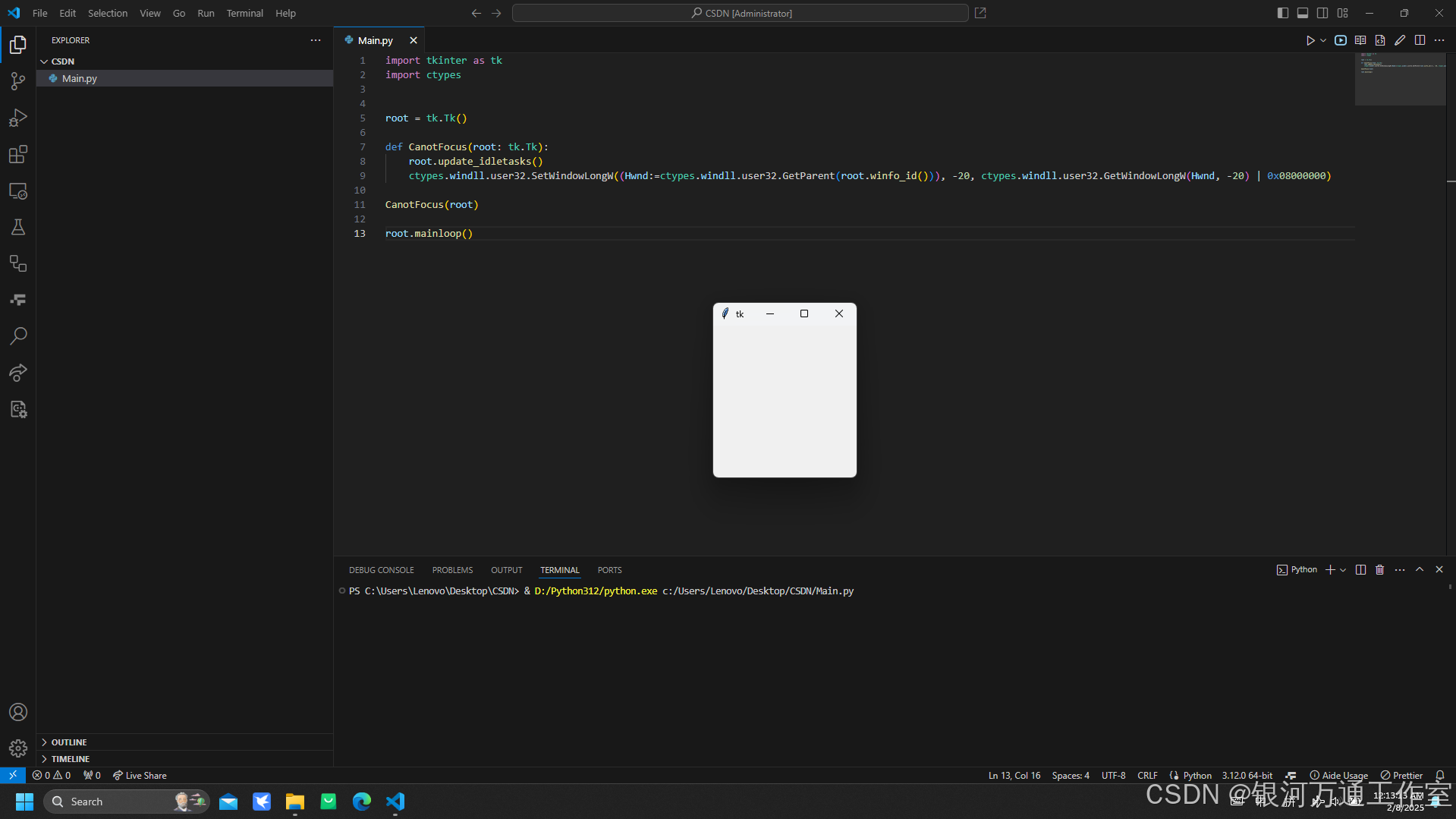1456x819 pixels.
Task: Open the Accounts menu icon
Action: tap(18, 712)
